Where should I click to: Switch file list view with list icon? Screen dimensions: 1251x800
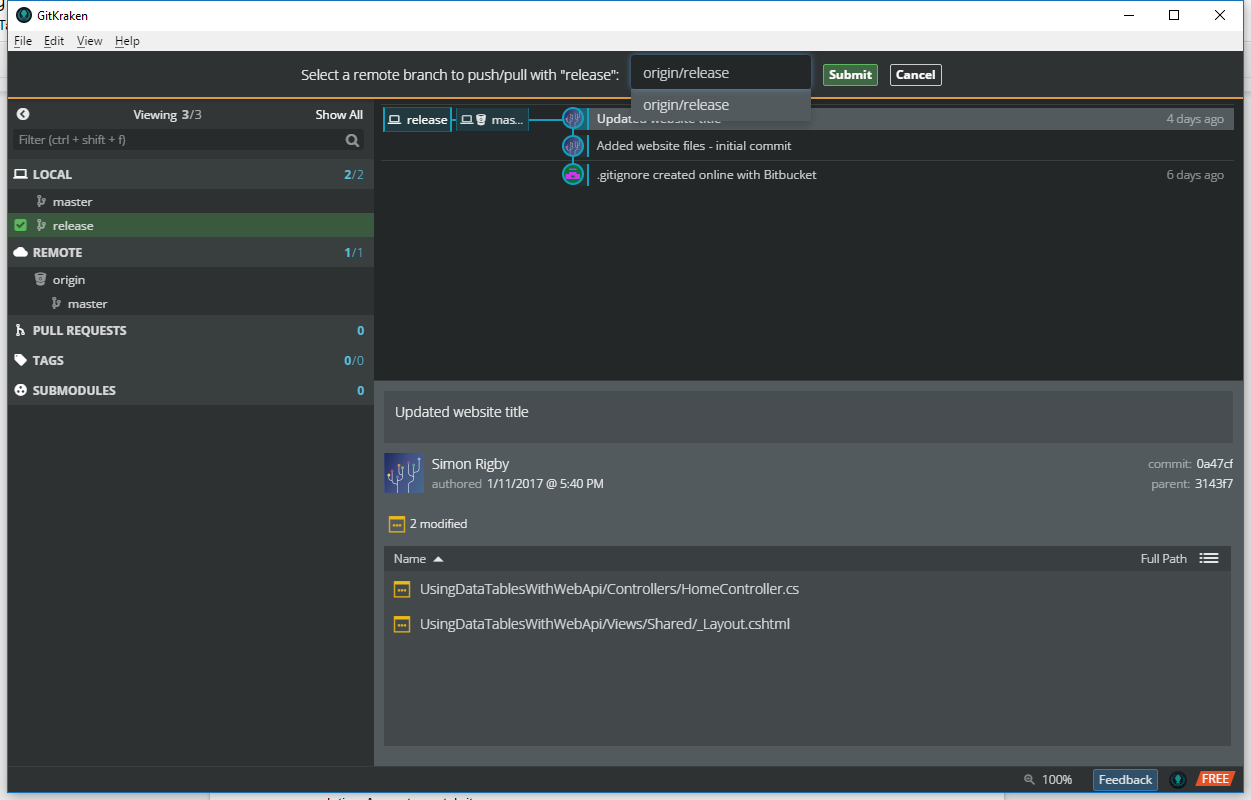pos(1209,558)
